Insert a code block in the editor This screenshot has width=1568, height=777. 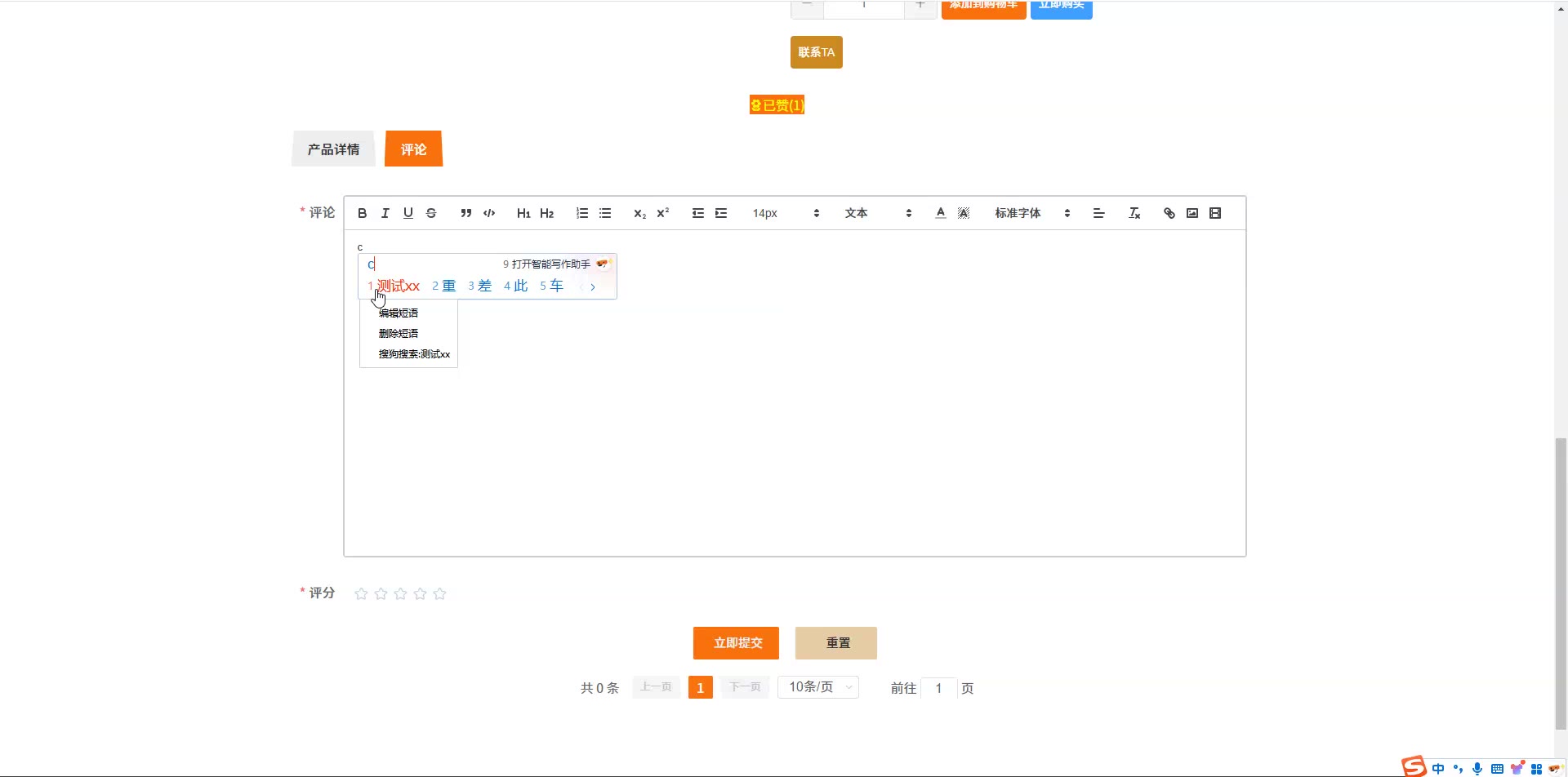(489, 213)
